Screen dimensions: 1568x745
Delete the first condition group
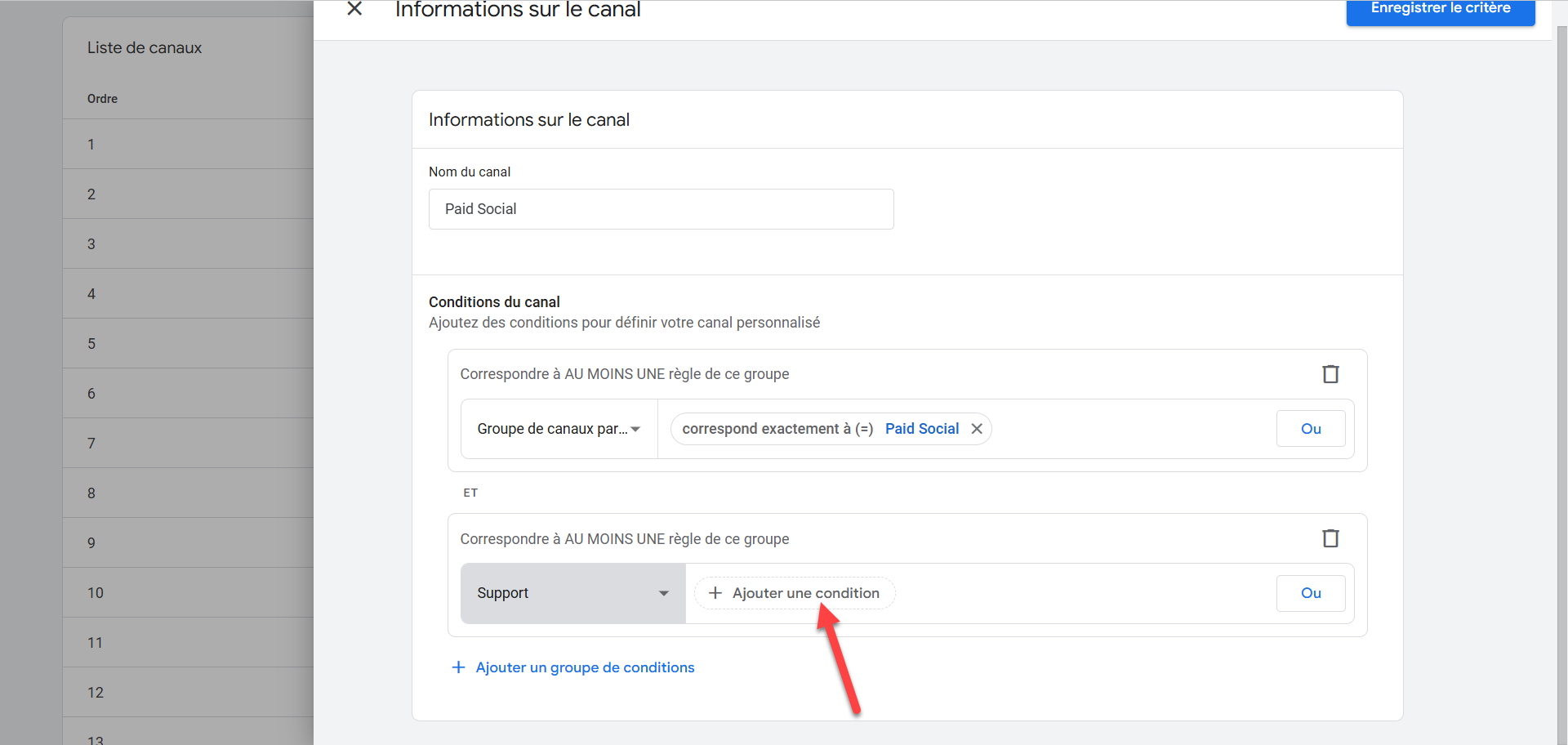click(x=1330, y=374)
